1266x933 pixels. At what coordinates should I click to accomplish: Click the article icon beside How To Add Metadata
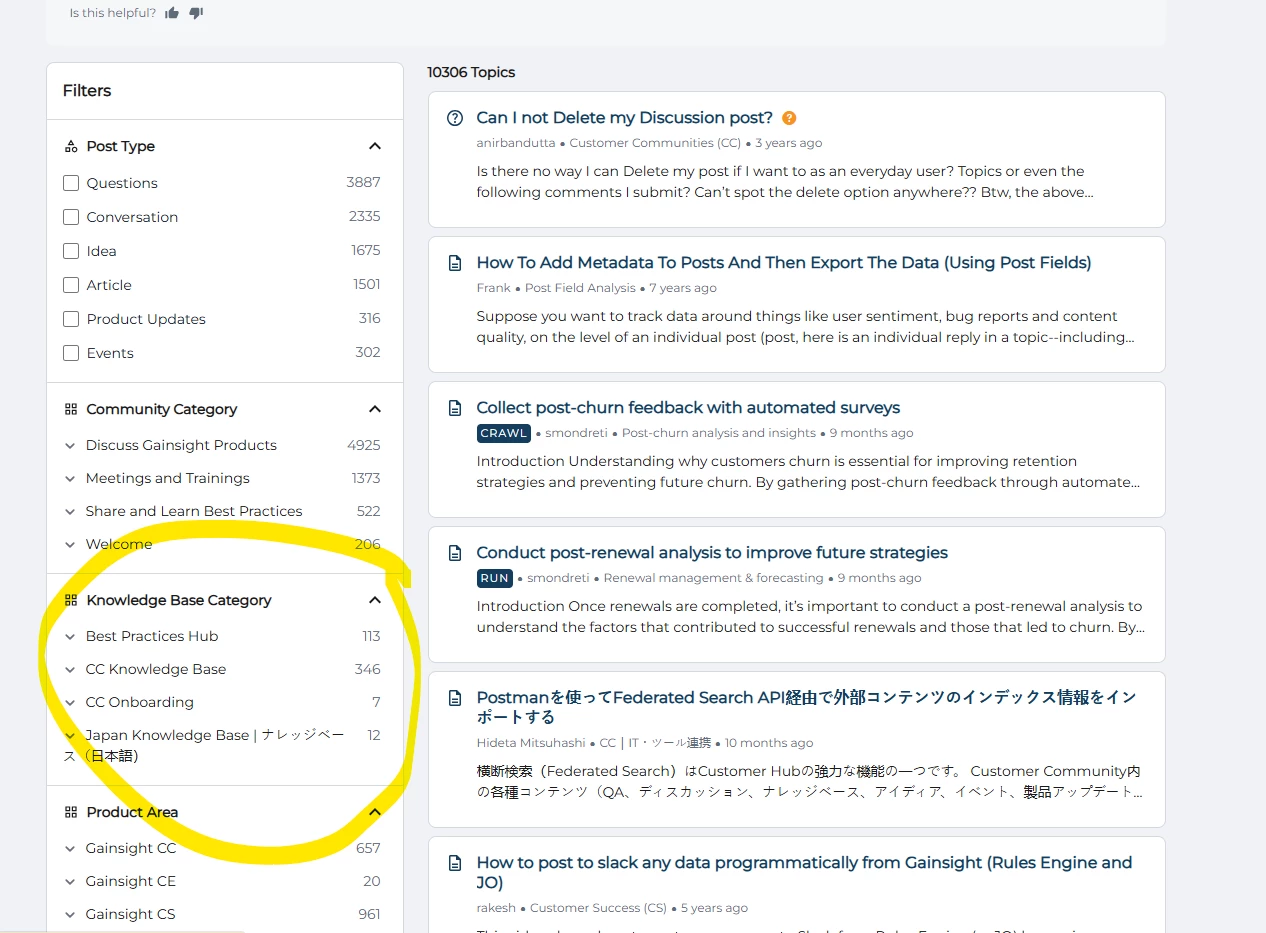tap(455, 263)
